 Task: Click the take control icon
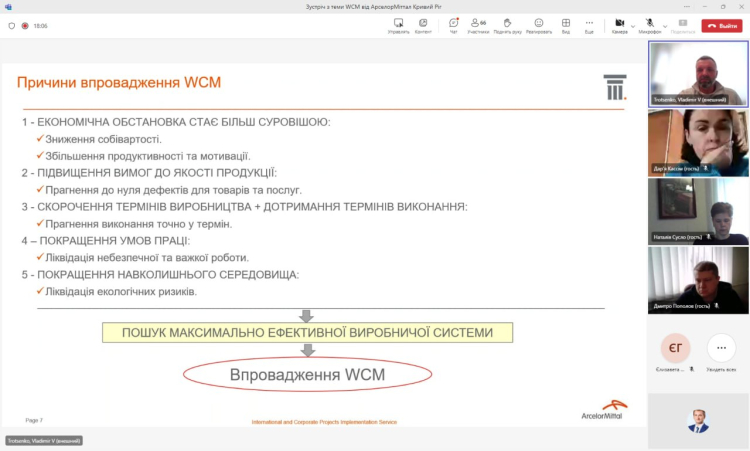tap(398, 25)
